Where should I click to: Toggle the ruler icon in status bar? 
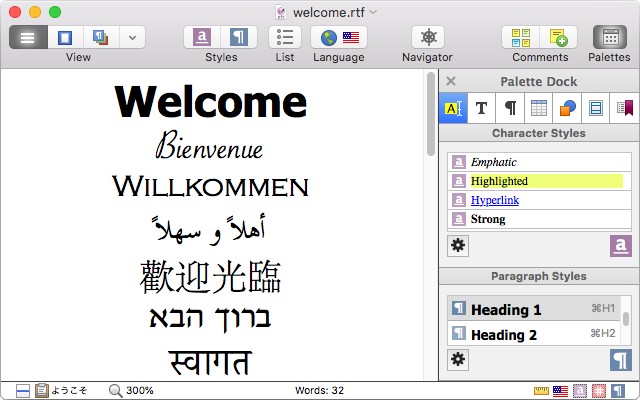pos(541,391)
